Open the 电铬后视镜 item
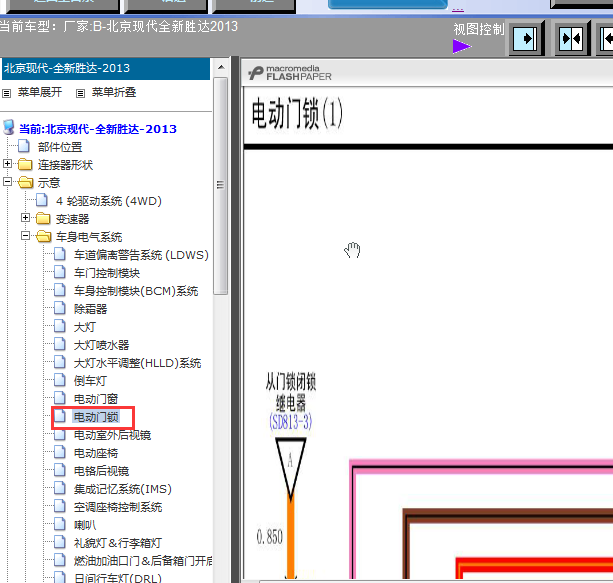Screen dimensions: 613x583 [101, 471]
